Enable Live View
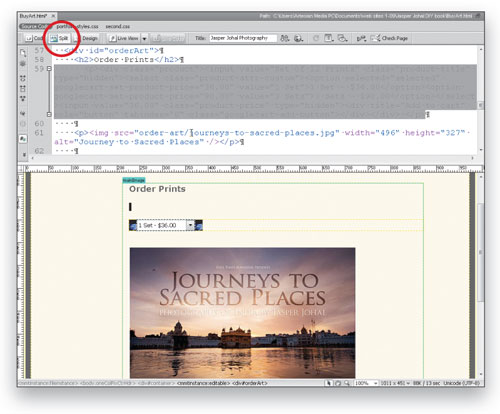Screen dimensions: 500x414 (x=124, y=38)
